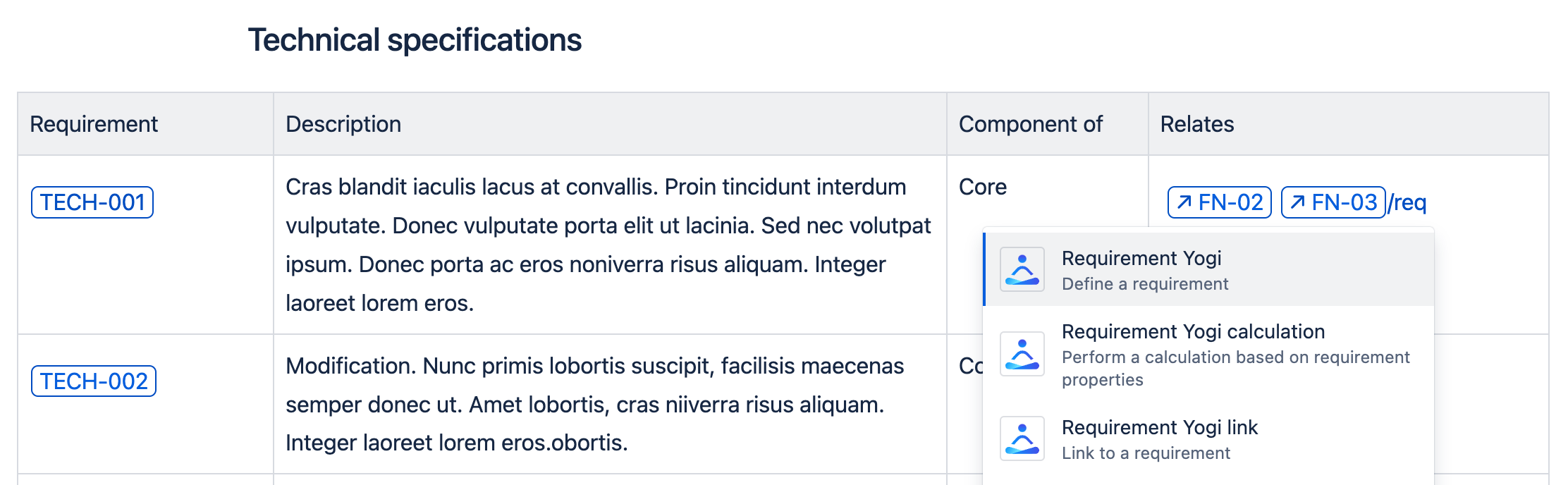This screenshot has width=1568, height=485.
Task: Click the '/req' typed command text
Action: (x=1407, y=203)
